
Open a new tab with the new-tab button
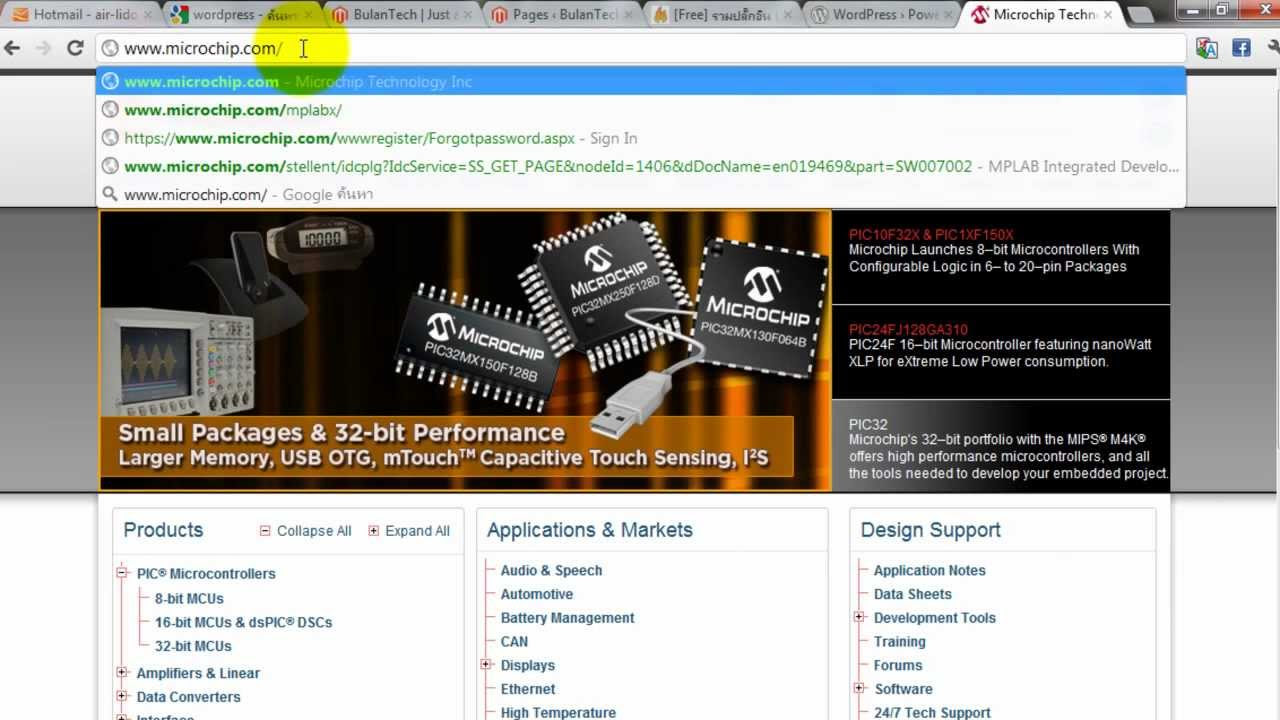(1139, 15)
